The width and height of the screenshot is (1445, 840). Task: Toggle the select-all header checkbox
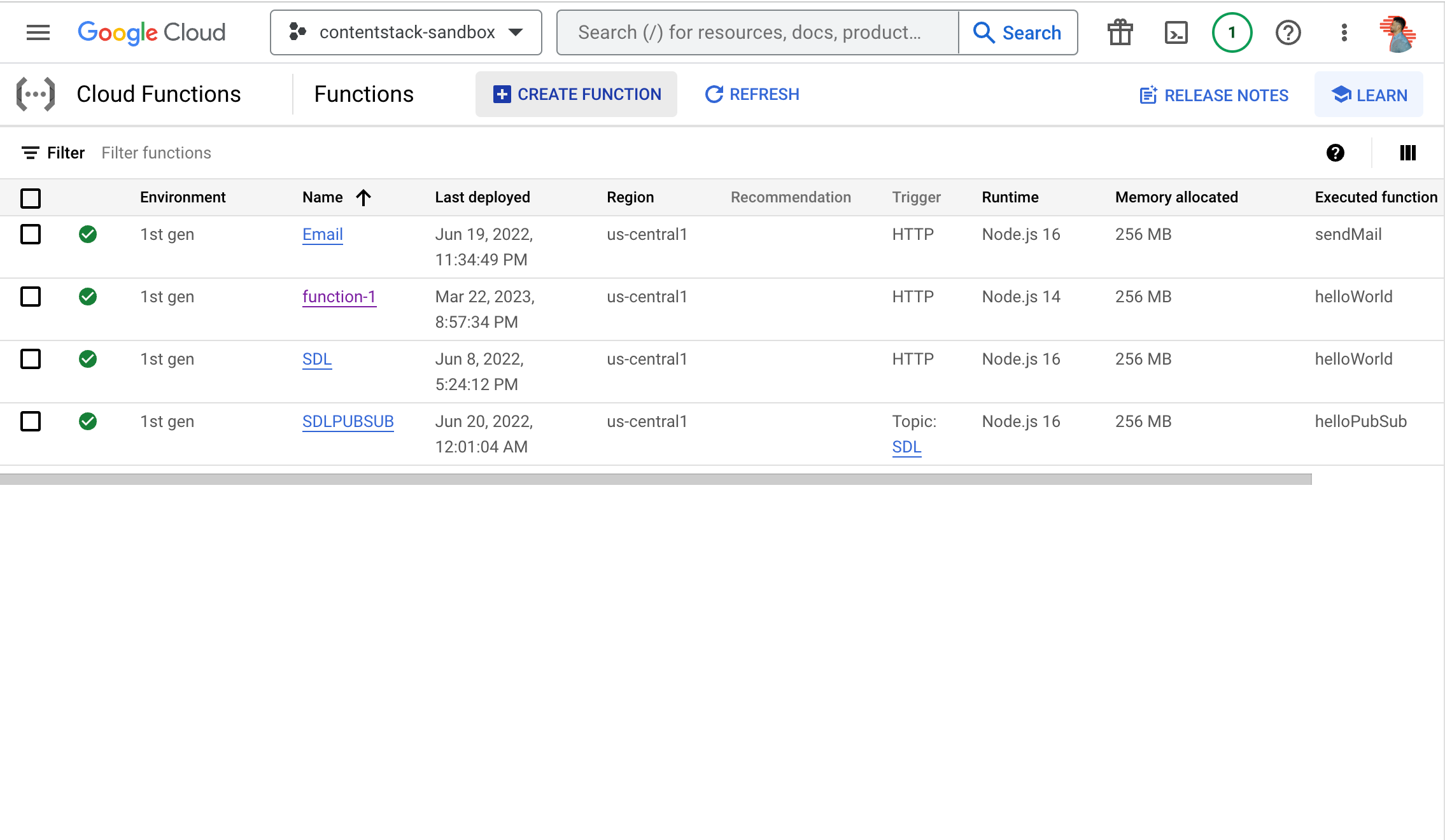(31, 198)
